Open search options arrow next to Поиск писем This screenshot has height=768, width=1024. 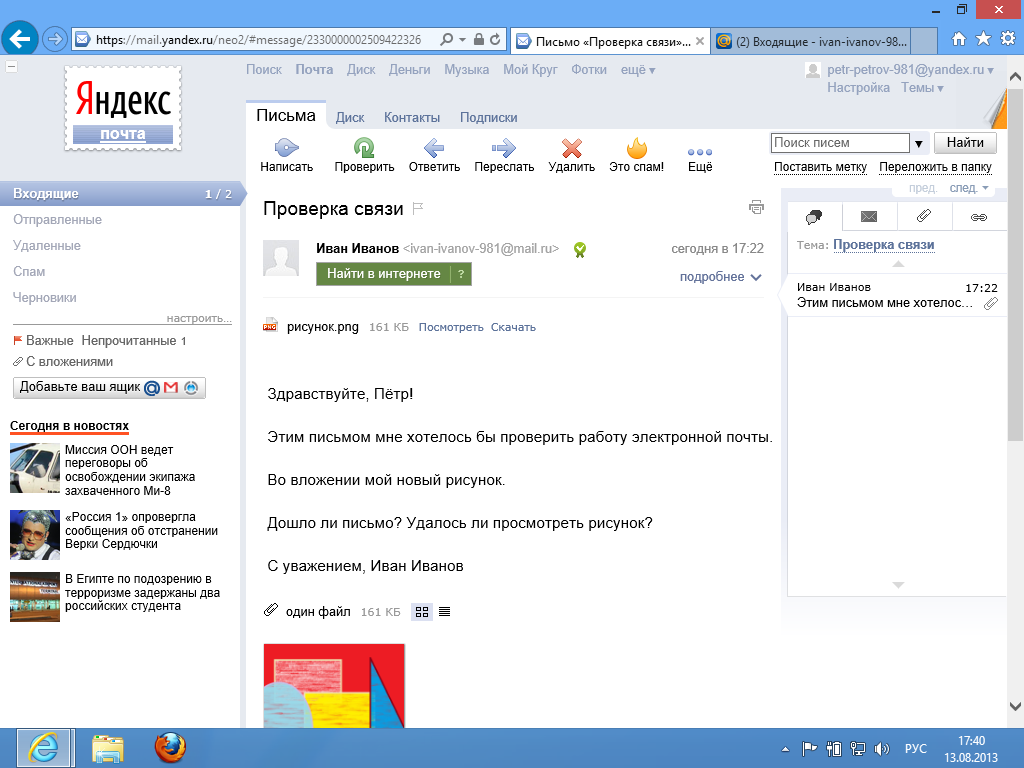tap(918, 144)
